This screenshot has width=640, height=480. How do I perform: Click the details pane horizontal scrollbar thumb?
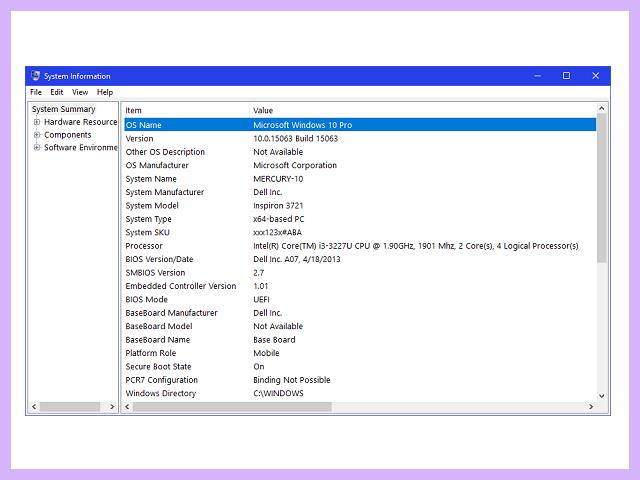click(x=232, y=407)
